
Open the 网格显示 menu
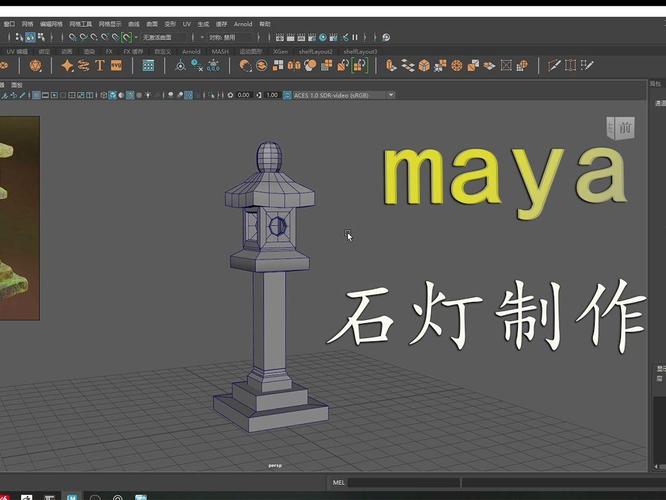[x=110, y=24]
